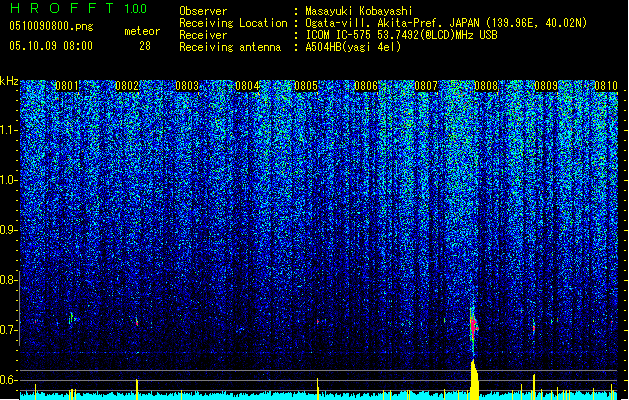Click the 0.7 kHz axis label

tap(9, 330)
